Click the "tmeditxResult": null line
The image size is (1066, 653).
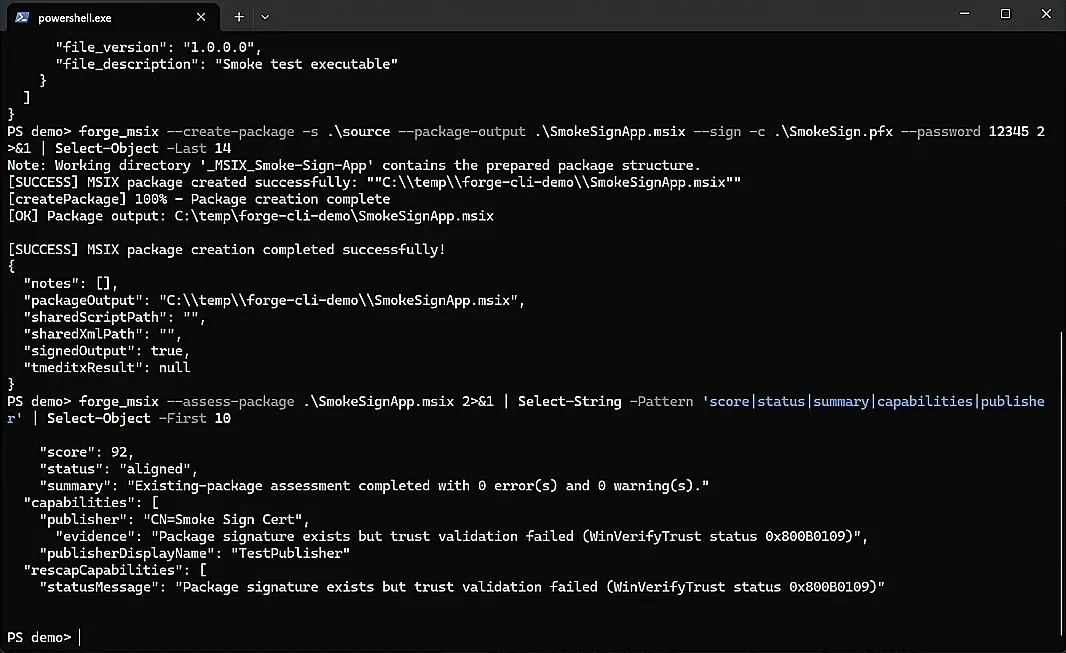[x=107, y=368]
